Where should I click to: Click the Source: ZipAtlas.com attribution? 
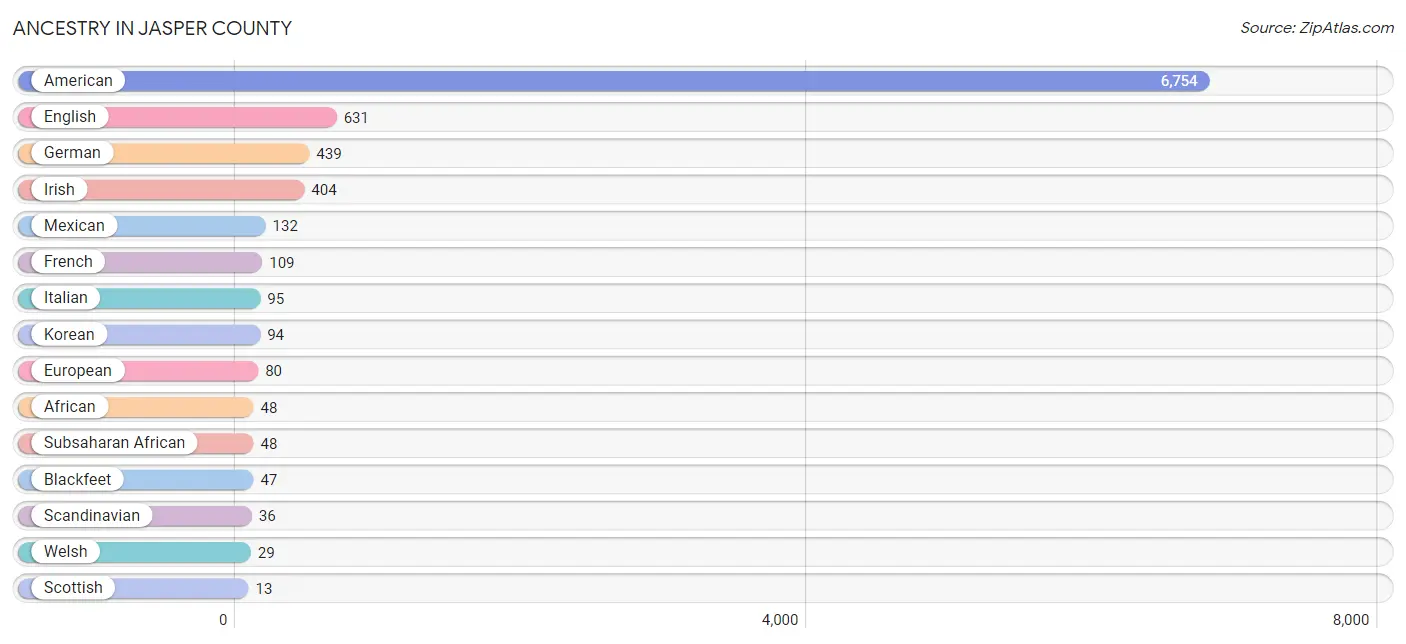click(x=1317, y=28)
